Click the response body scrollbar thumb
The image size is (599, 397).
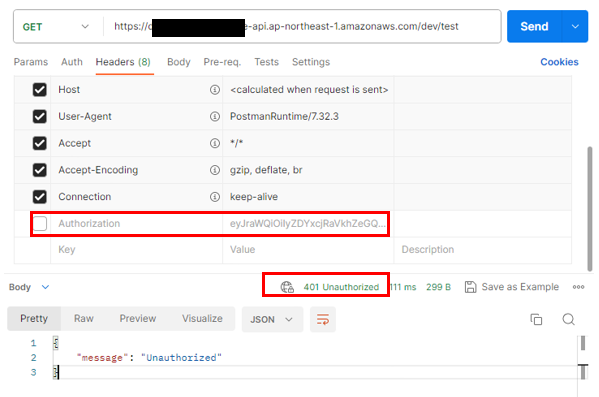[583, 343]
